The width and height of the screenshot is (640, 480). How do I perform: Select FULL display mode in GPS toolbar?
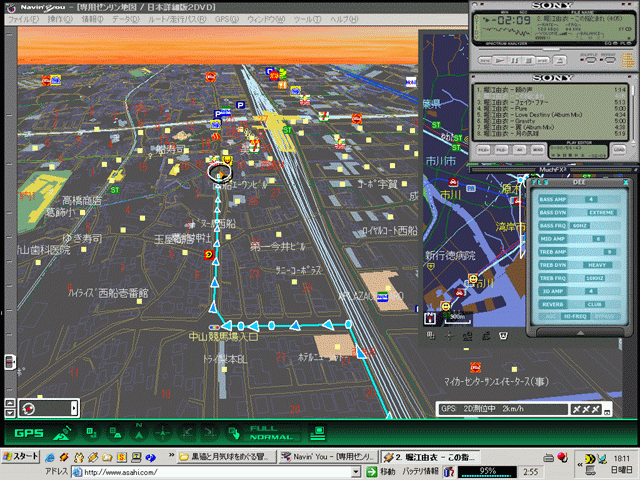pyautogui.click(x=264, y=428)
